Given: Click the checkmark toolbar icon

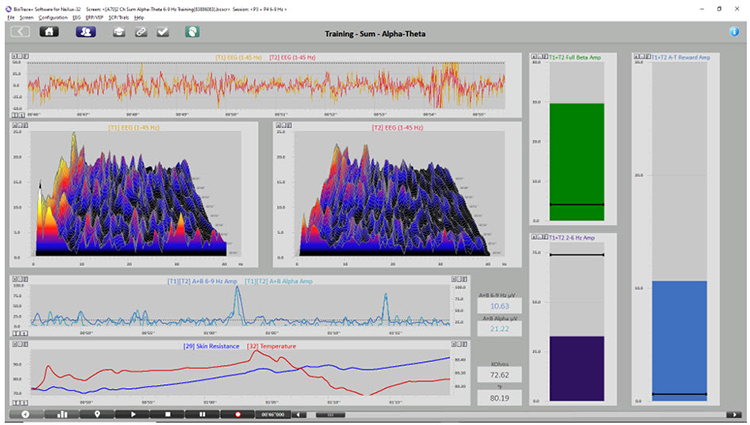Looking at the screenshot, I should tap(163, 32).
